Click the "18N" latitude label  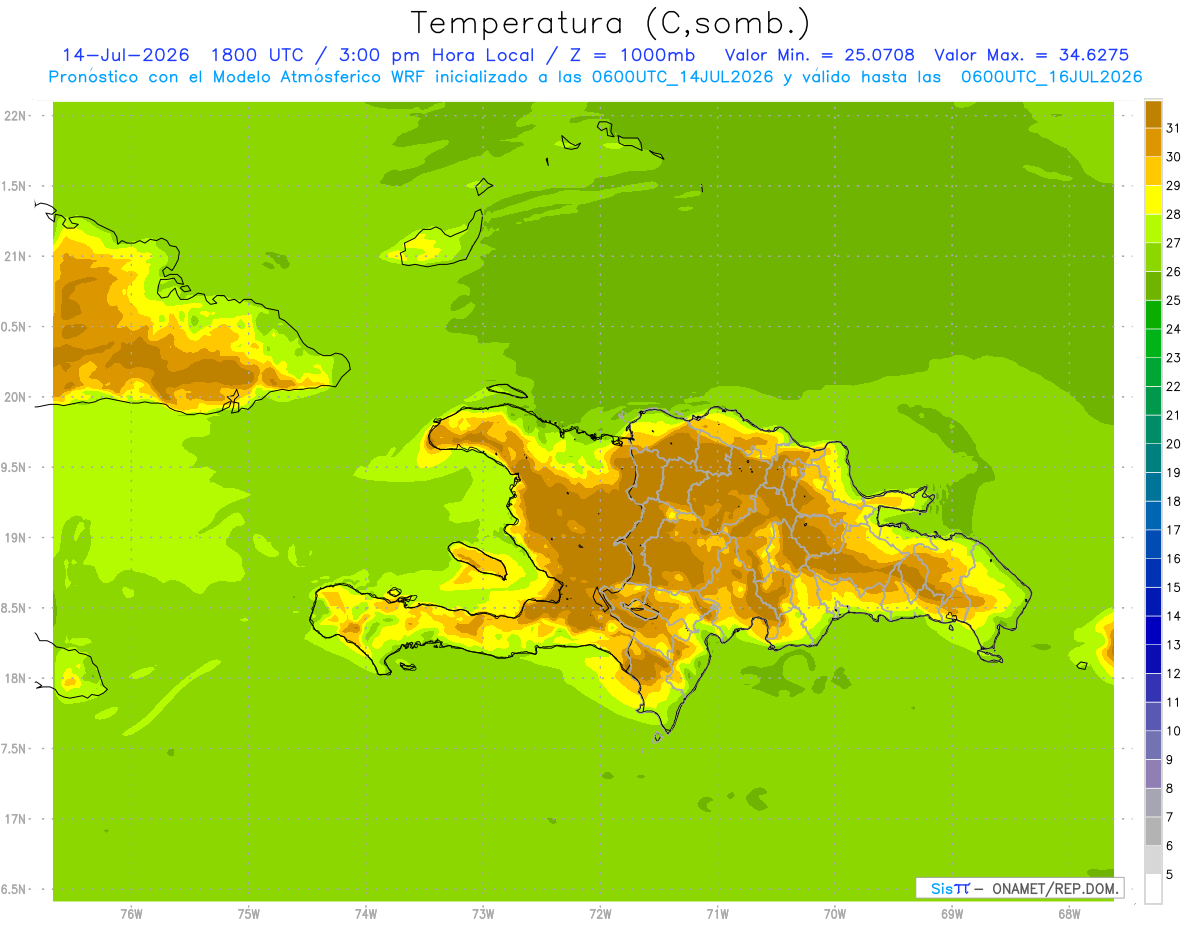pos(14,678)
